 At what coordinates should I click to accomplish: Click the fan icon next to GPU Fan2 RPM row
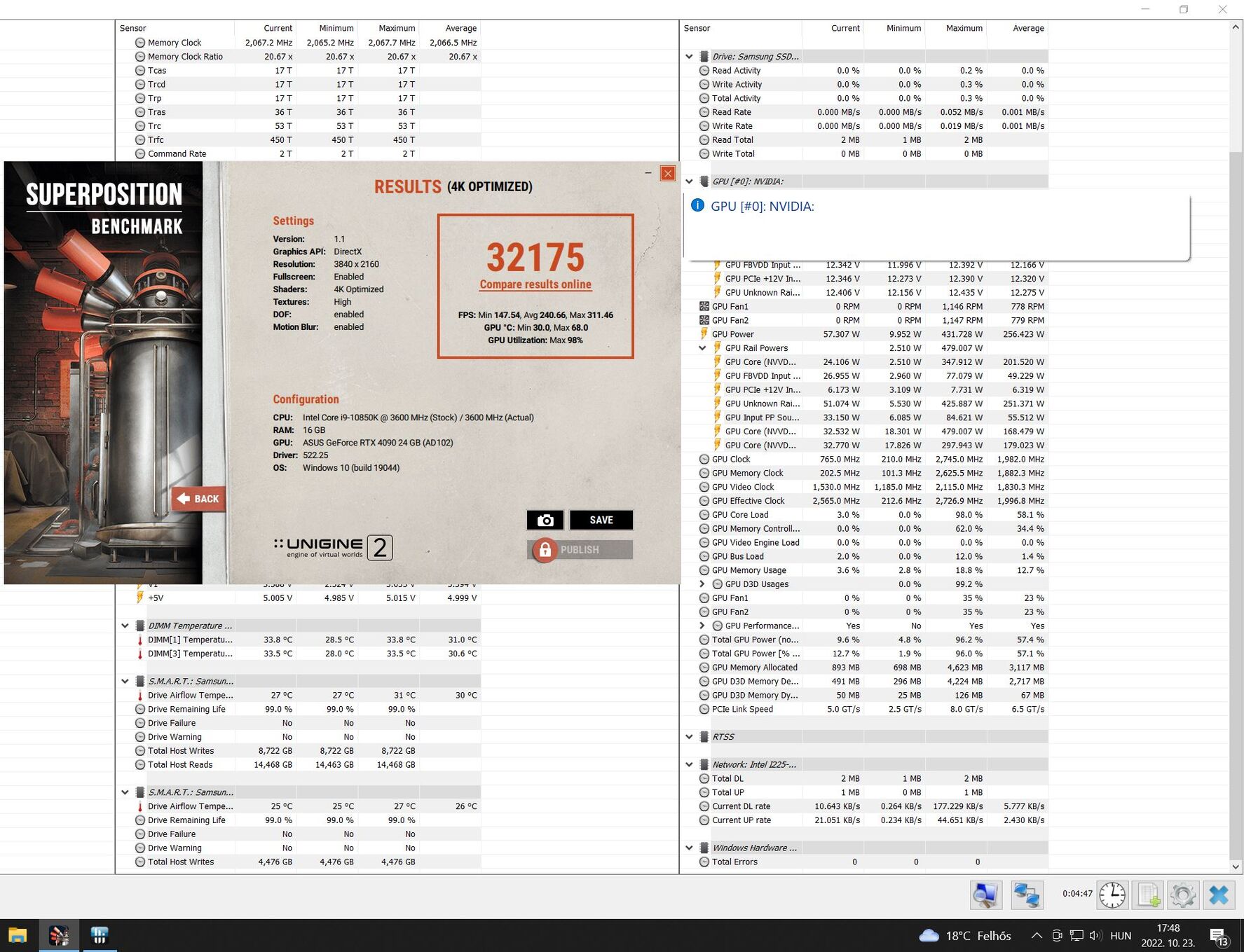click(704, 320)
